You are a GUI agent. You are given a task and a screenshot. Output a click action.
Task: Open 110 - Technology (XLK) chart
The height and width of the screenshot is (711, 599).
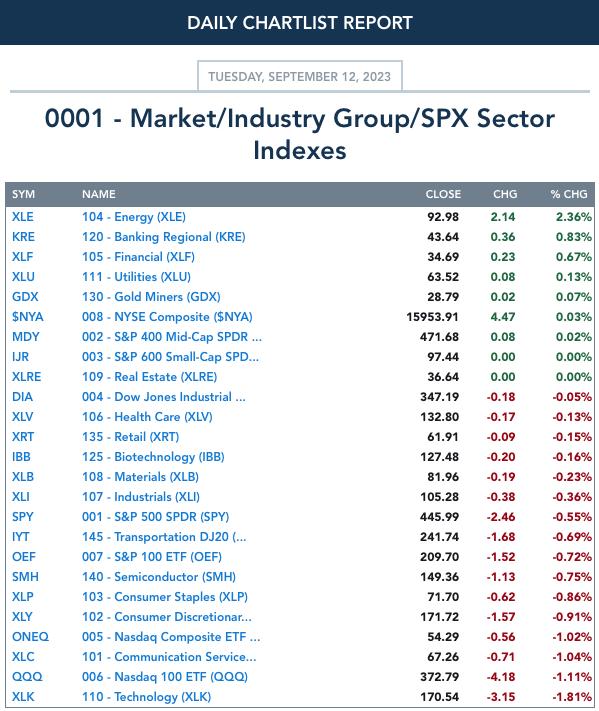point(146,696)
